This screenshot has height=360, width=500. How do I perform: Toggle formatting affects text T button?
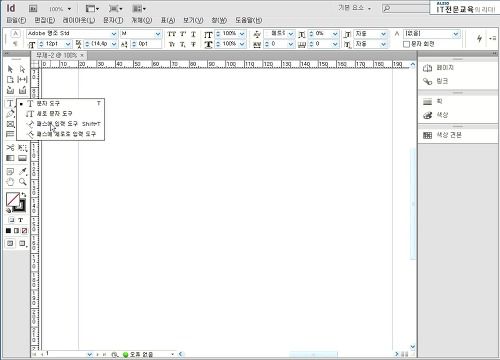(x=21, y=220)
